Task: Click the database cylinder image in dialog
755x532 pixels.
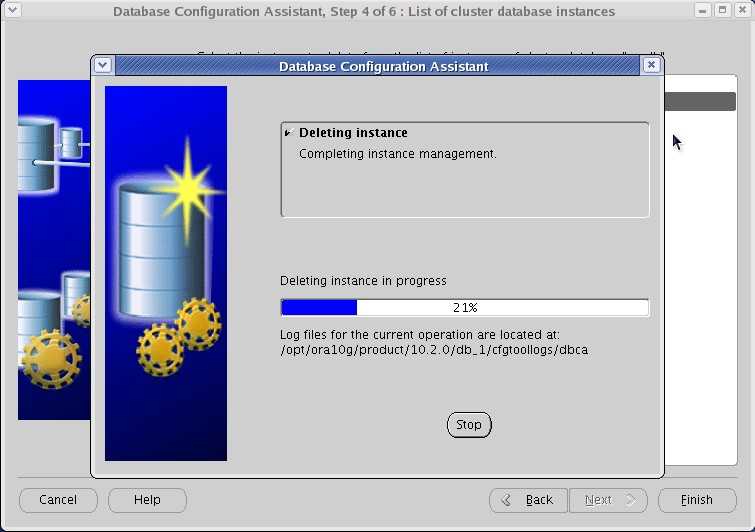Action: point(166,273)
